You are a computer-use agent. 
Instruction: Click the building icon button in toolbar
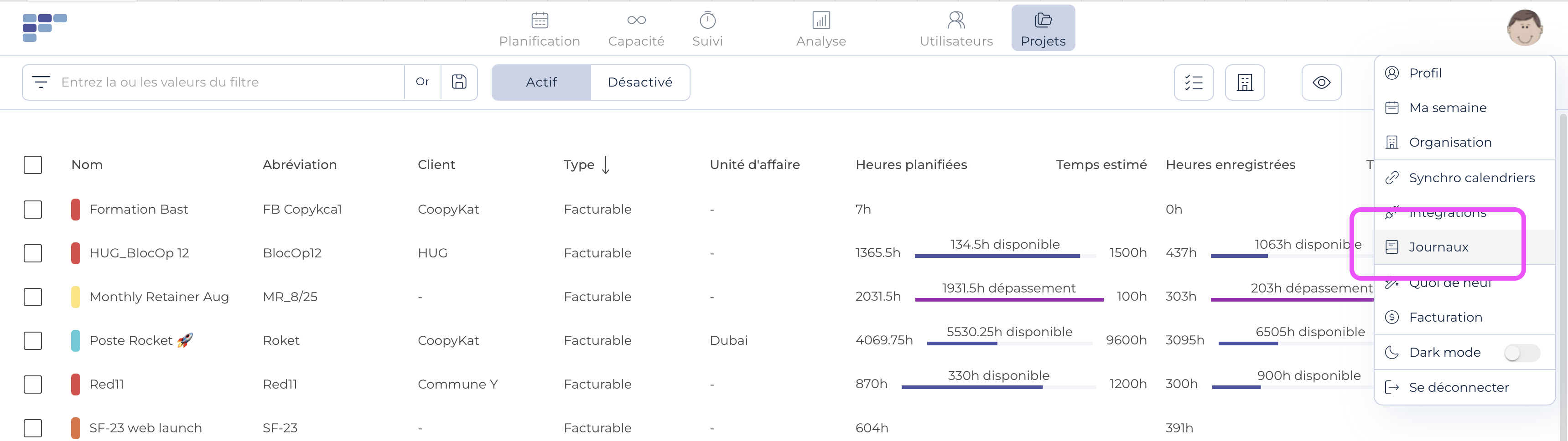(1245, 82)
